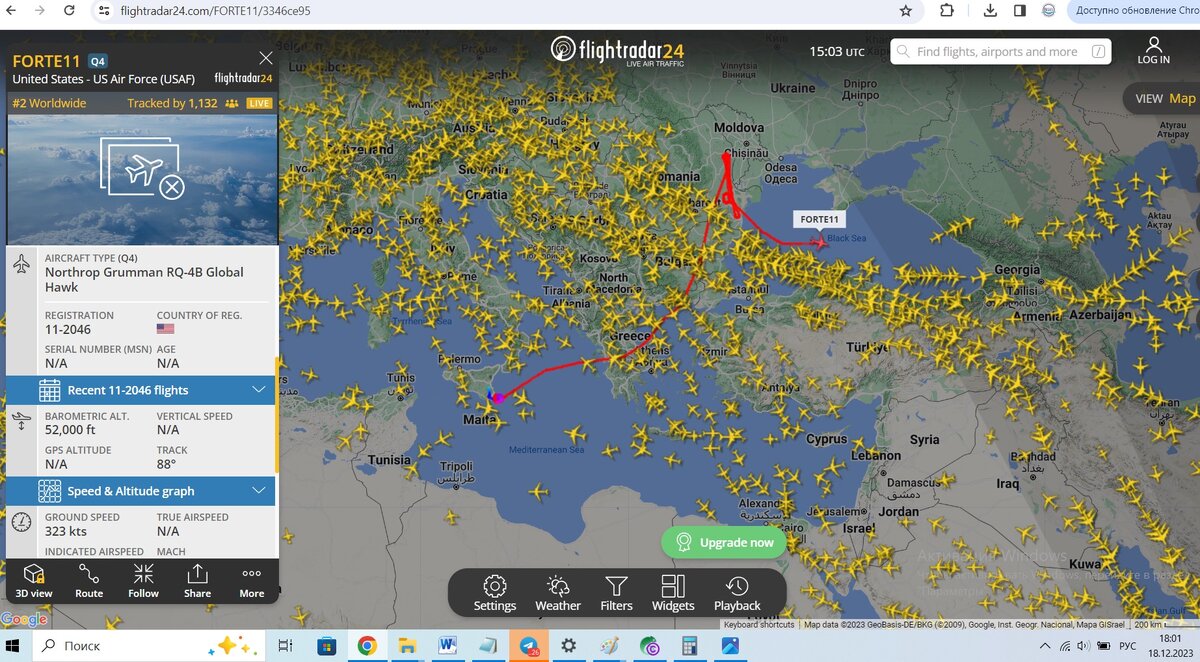Click the Log In user icon
Screen dimensions: 1200x662
click(1153, 51)
